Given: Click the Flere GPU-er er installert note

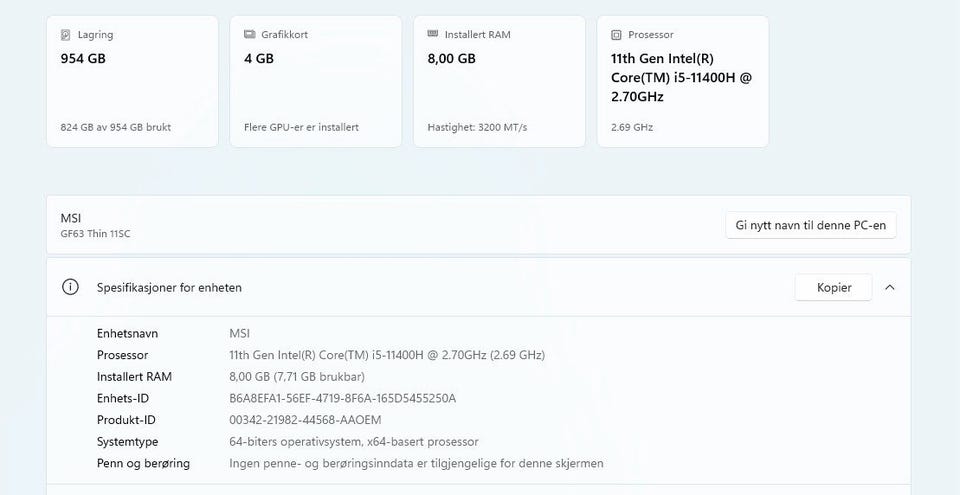Looking at the screenshot, I should (x=301, y=128).
